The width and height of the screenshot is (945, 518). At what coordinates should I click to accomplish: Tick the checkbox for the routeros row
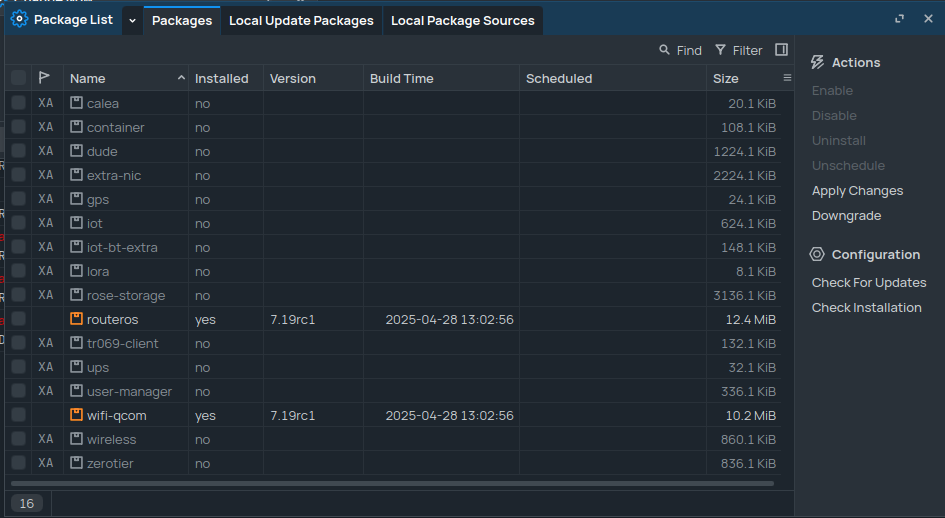click(18, 319)
